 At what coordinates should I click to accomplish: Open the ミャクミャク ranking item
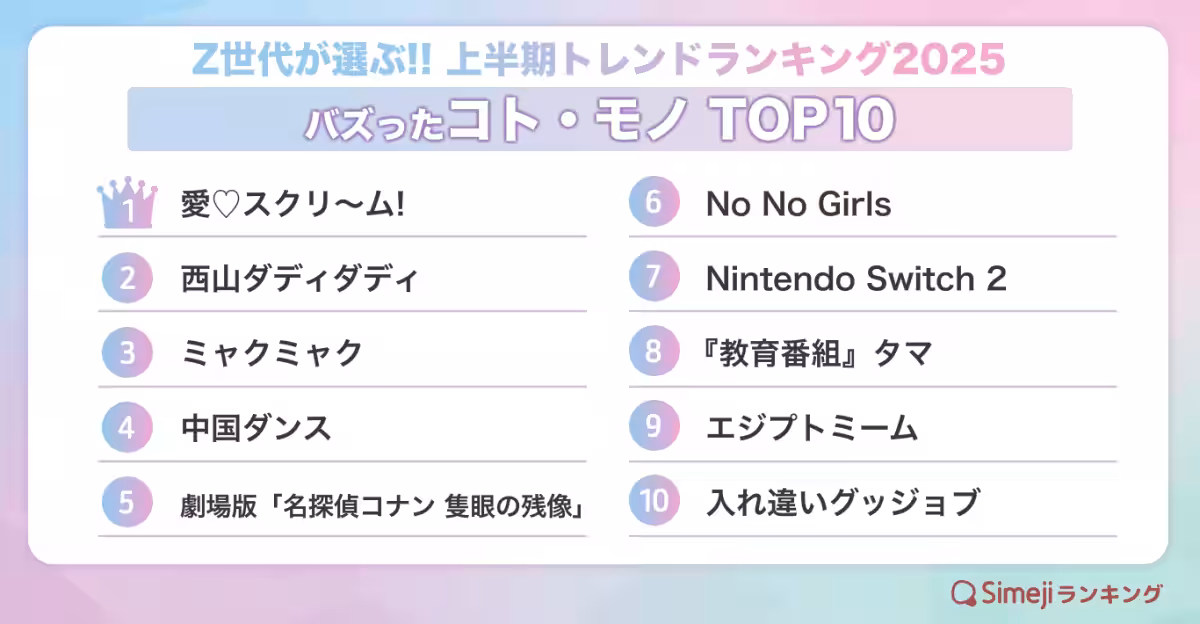coord(271,352)
